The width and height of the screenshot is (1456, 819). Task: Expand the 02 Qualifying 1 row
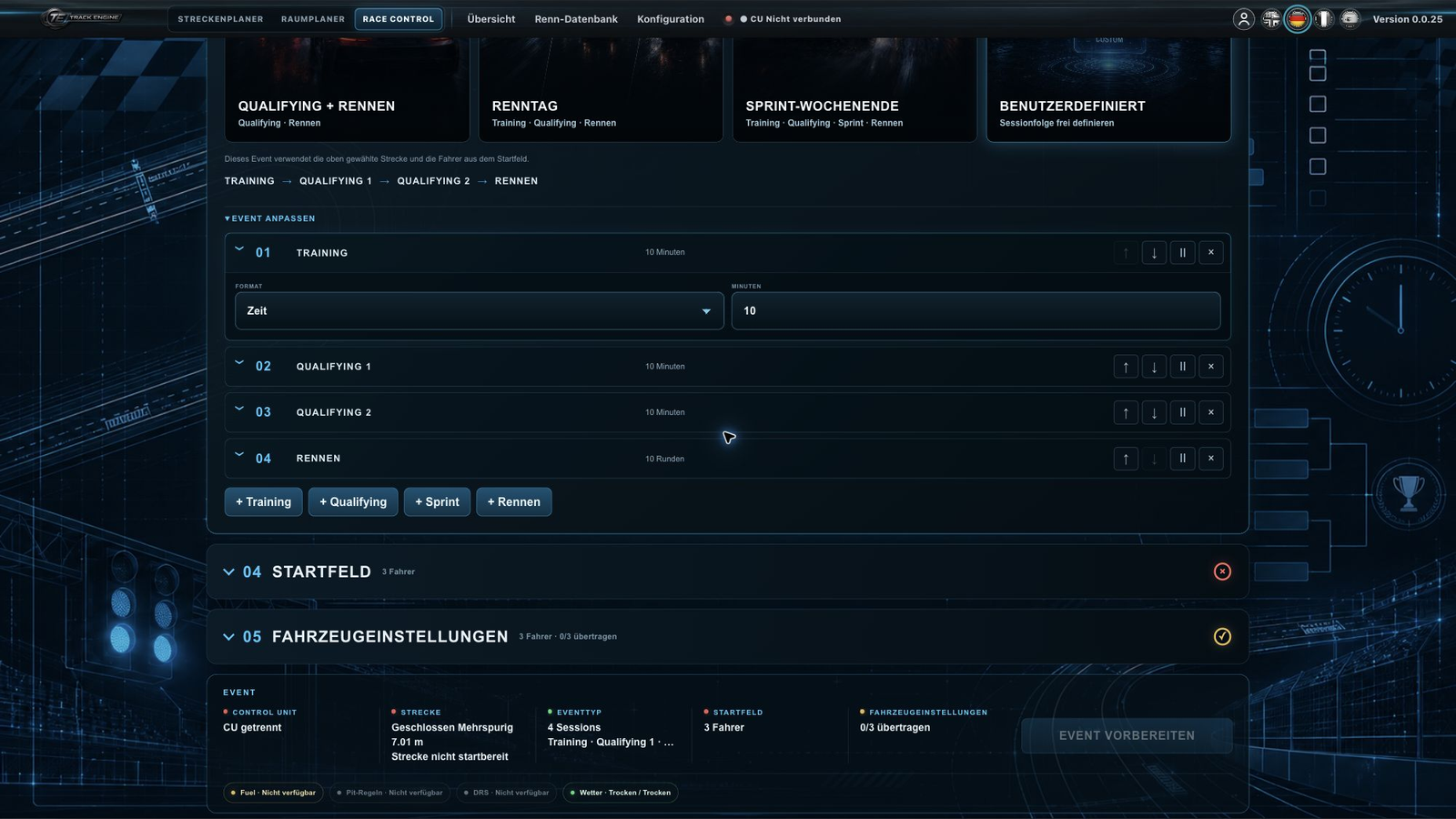click(239, 363)
